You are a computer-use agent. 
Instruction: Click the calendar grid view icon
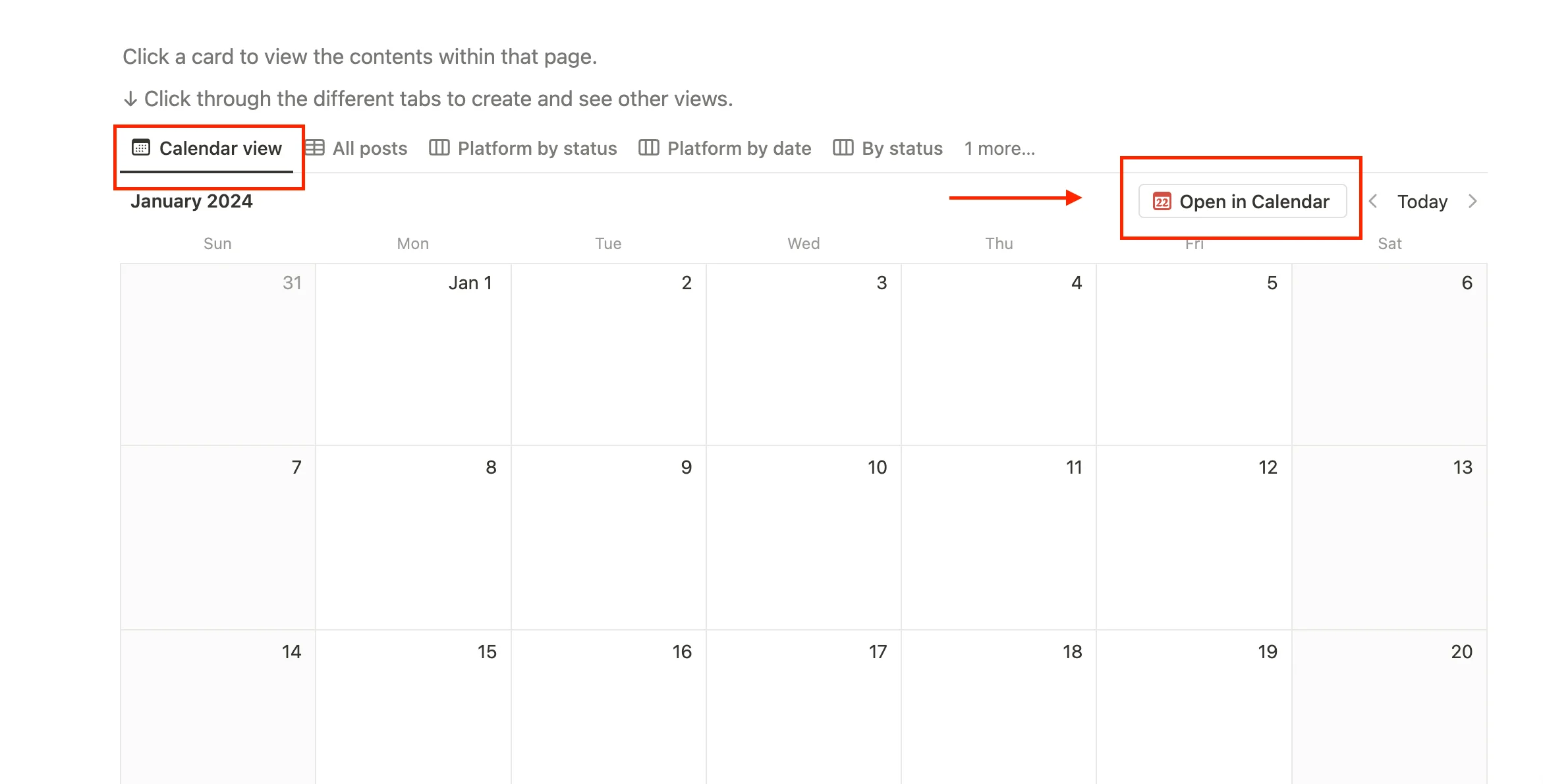tap(141, 148)
